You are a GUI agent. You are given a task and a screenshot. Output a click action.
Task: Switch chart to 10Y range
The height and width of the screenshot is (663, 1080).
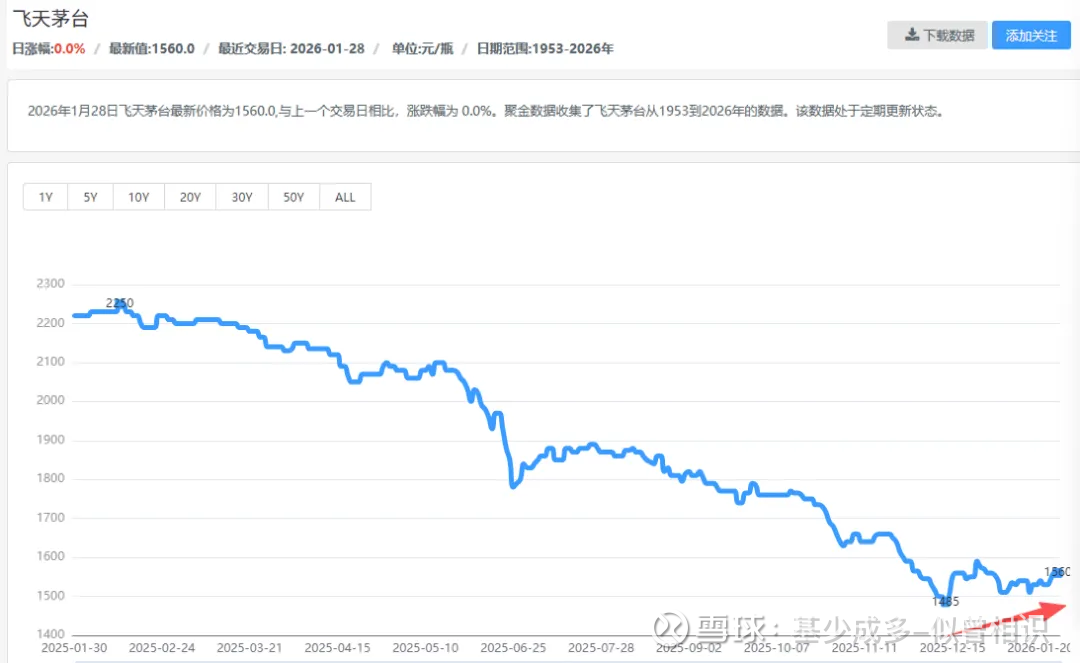(x=138, y=197)
